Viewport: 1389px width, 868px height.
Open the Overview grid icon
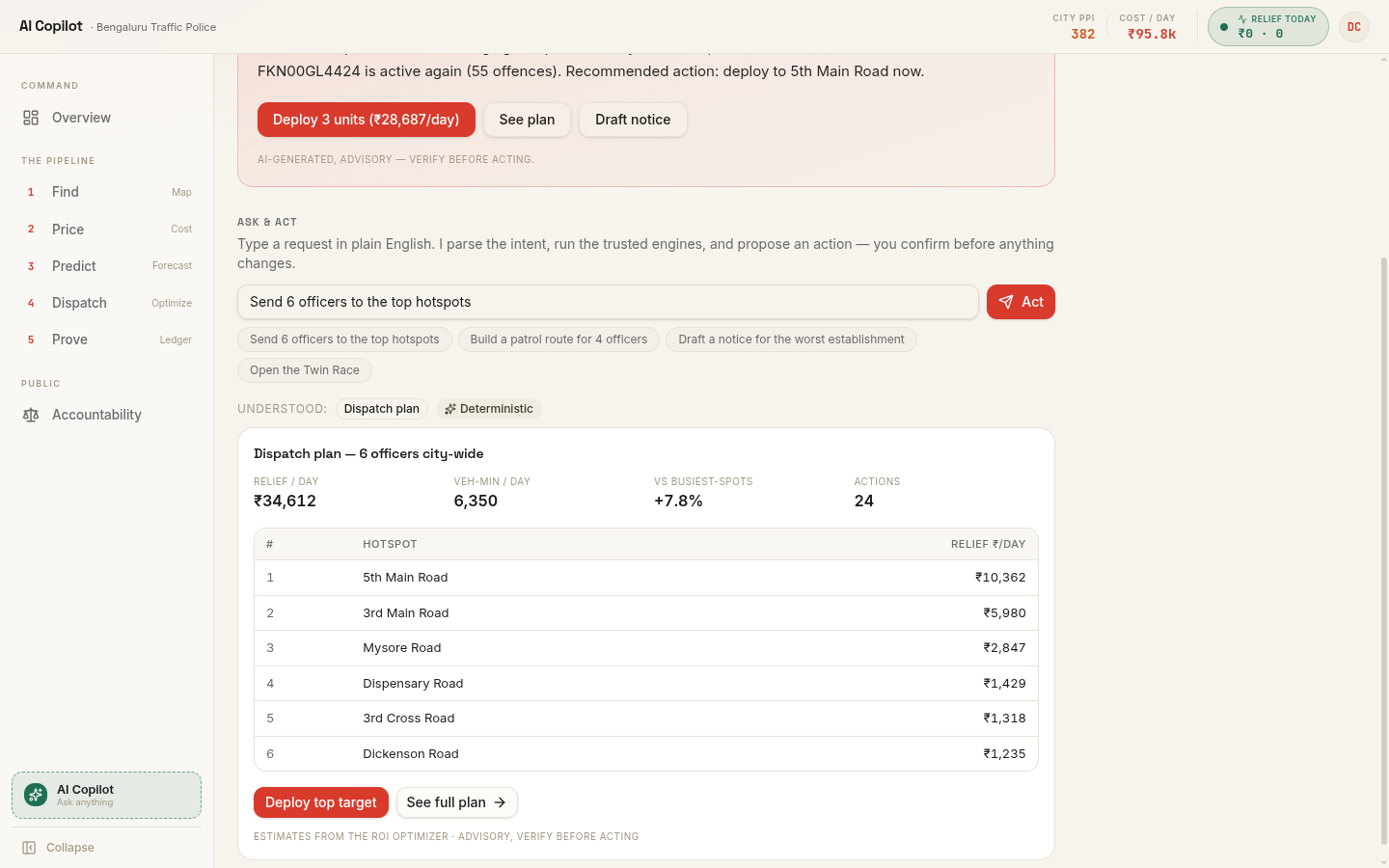31,118
